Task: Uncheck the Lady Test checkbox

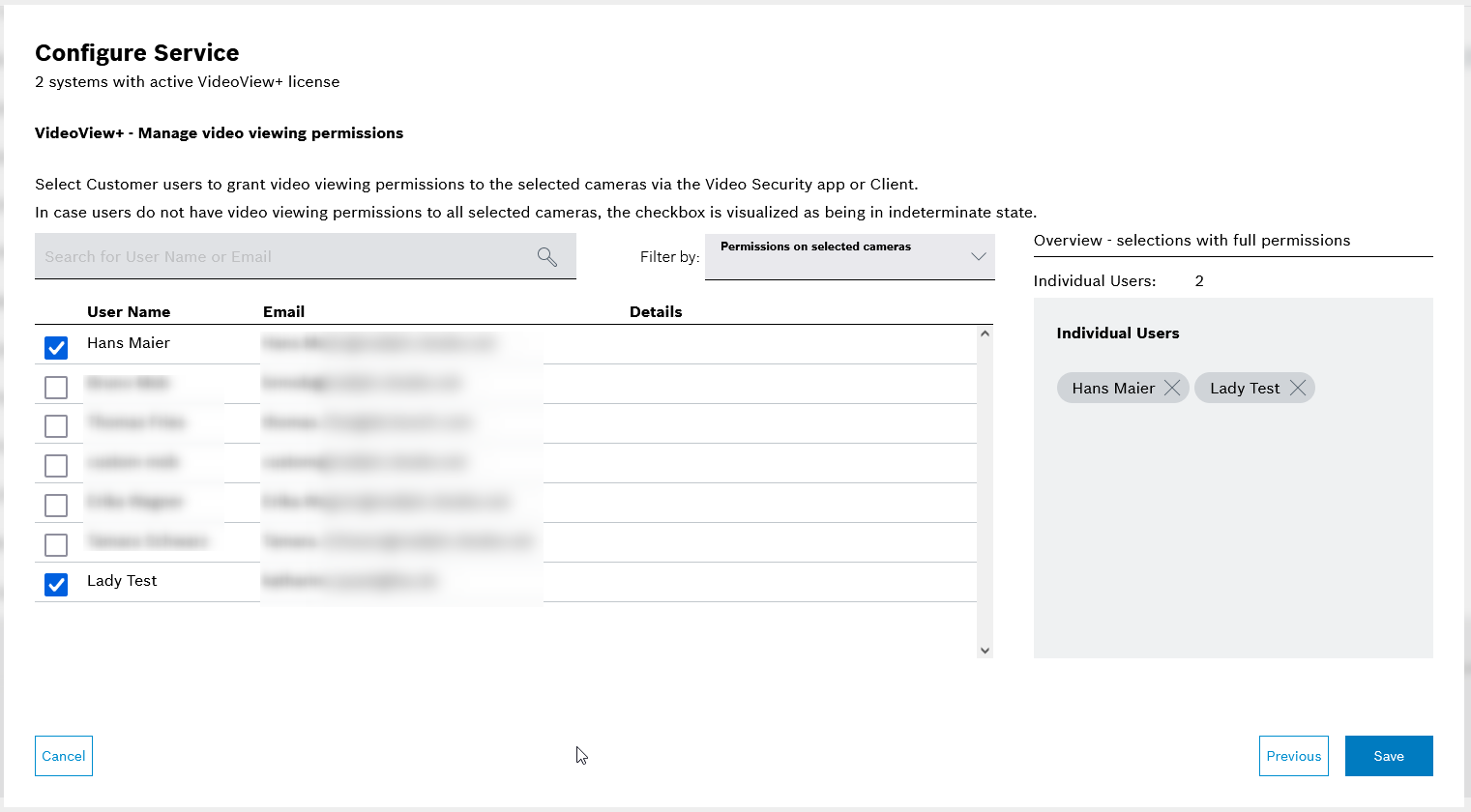Action: coord(56,585)
